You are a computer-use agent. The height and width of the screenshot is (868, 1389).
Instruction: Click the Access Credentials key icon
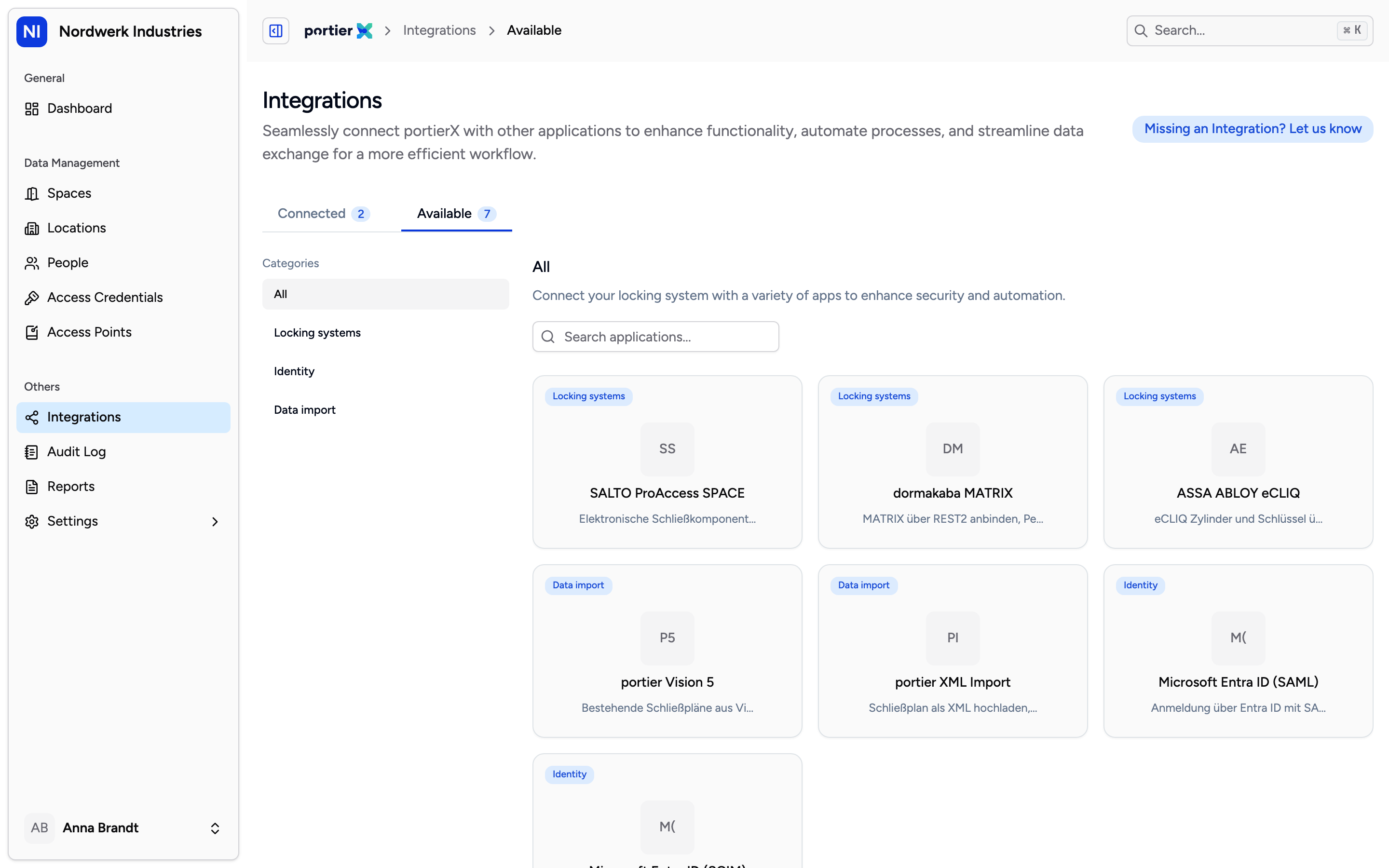[x=31, y=298]
